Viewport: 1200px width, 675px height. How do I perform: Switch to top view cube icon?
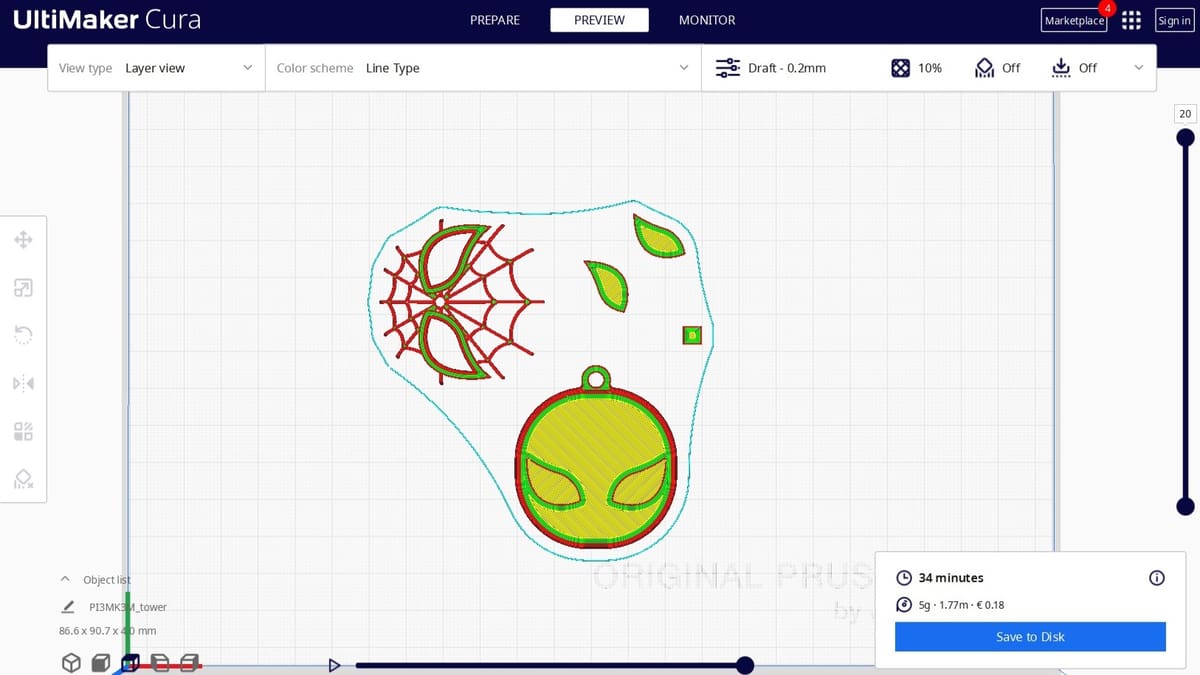(x=130, y=662)
